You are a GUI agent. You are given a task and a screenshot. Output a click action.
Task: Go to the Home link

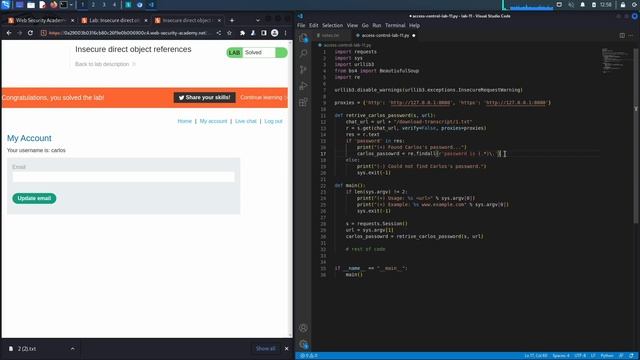(184, 121)
